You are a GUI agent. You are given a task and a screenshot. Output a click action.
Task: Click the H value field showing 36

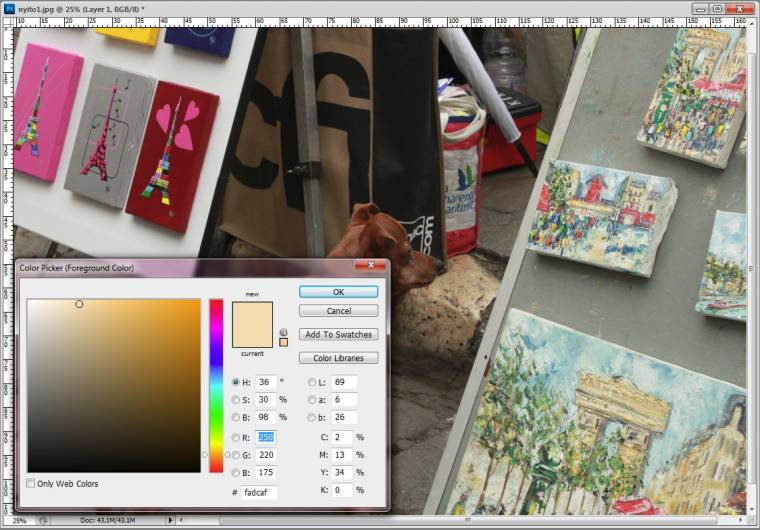(x=266, y=382)
